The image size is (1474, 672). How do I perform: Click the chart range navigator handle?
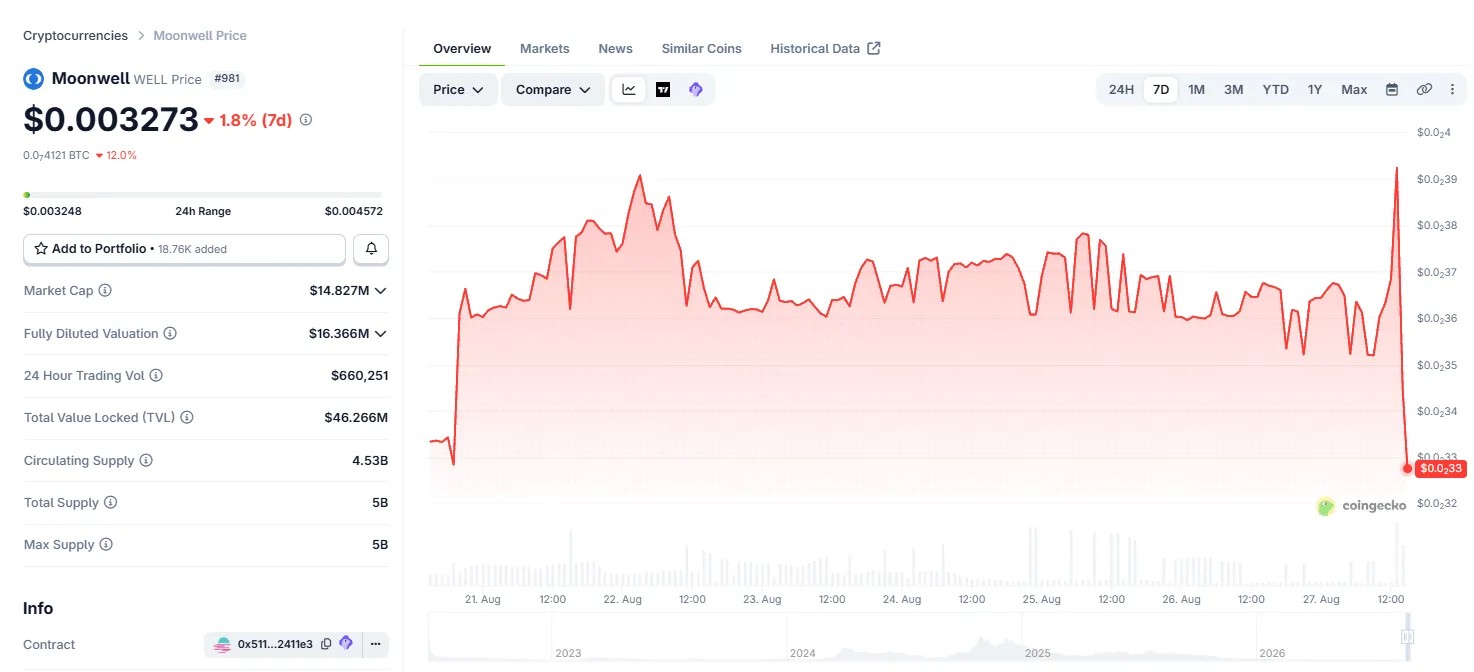tap(1407, 637)
